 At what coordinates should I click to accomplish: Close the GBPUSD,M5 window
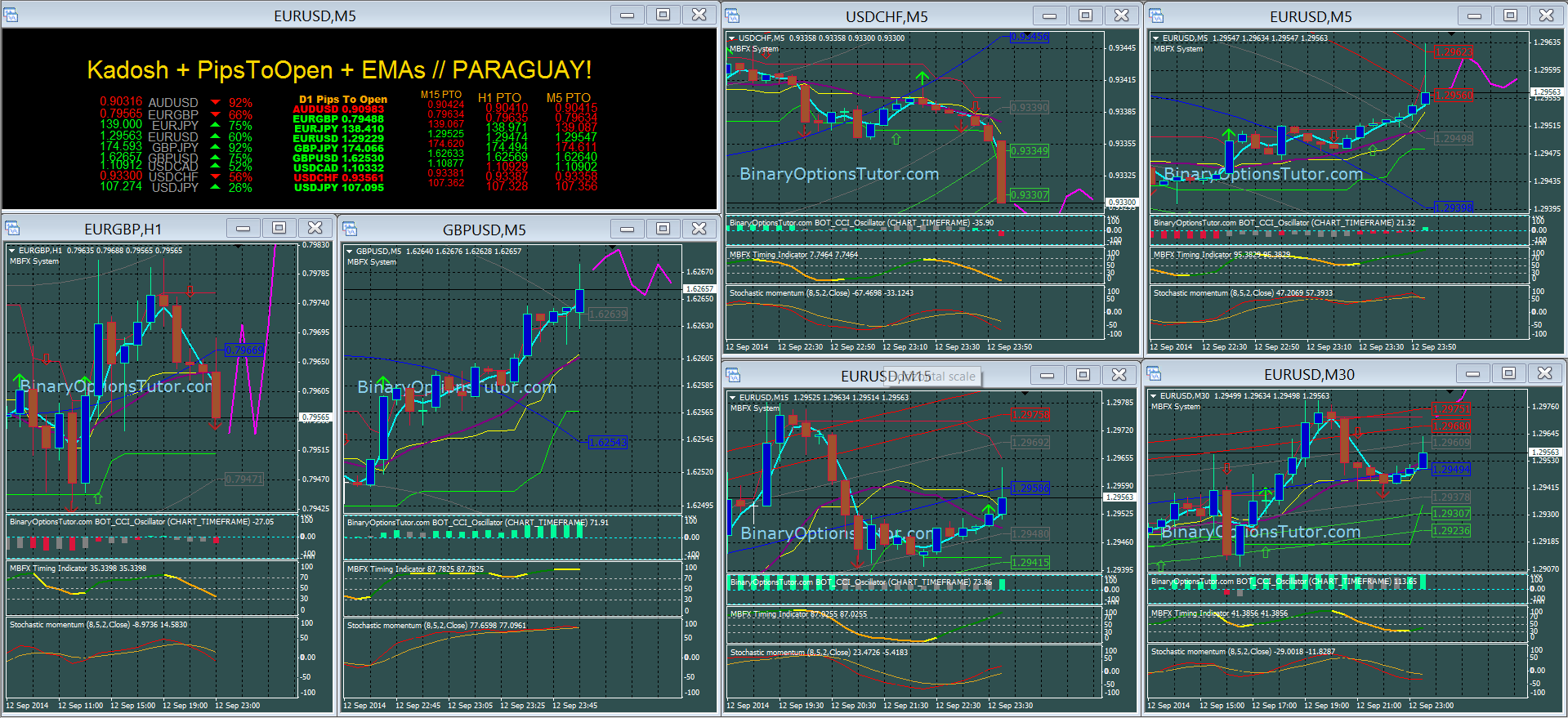tap(699, 229)
